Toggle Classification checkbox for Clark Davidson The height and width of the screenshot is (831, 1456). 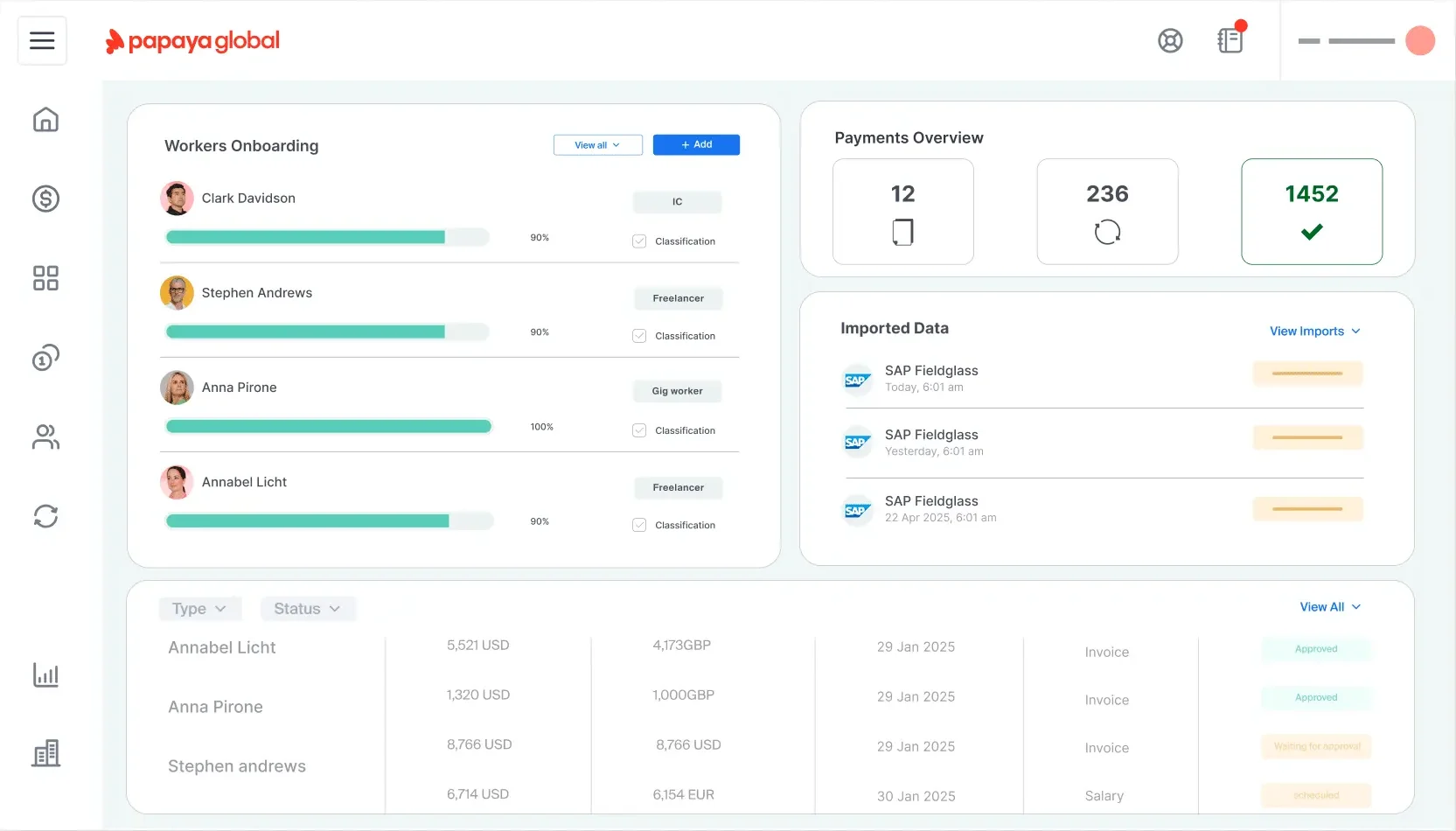(x=639, y=241)
